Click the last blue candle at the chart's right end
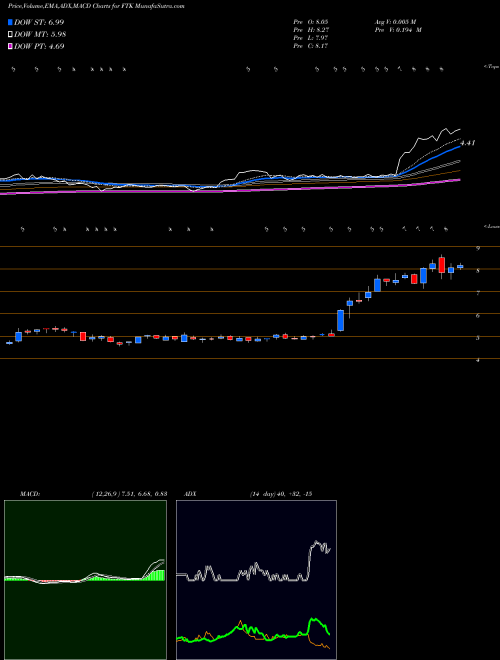Viewport: 500px width, 660px height. [x=460, y=266]
